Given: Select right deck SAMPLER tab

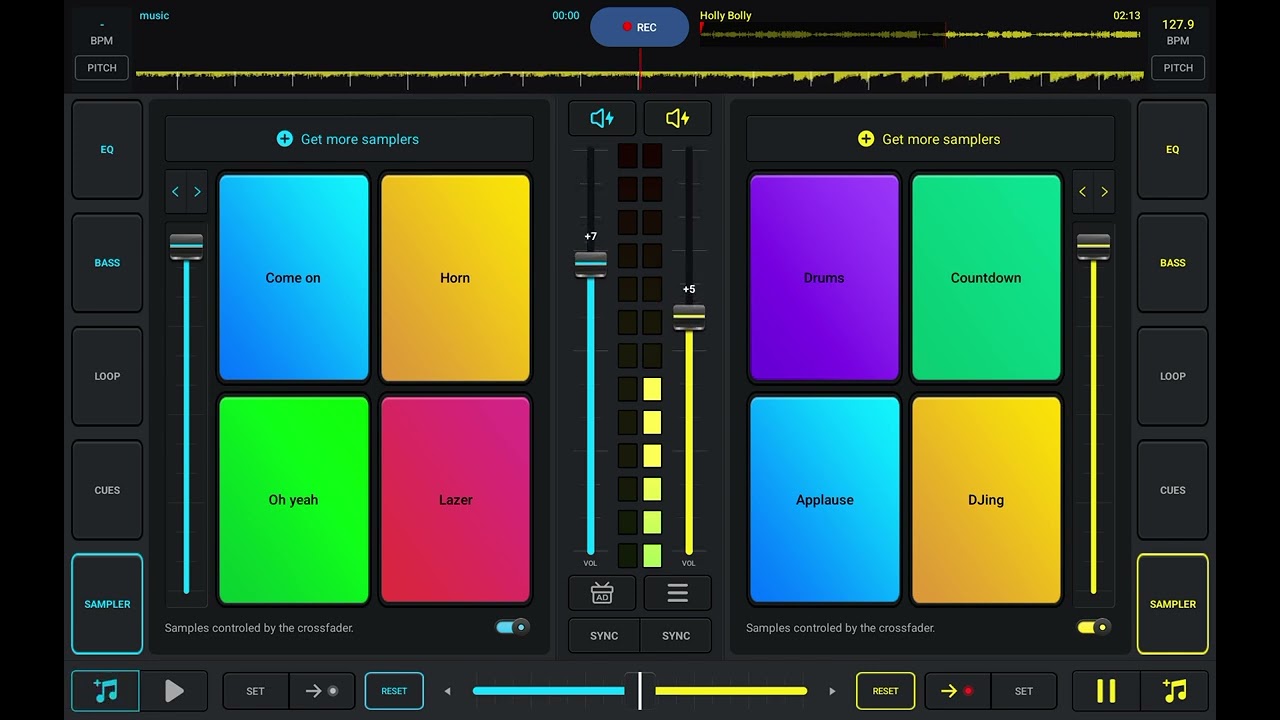Looking at the screenshot, I should pos(1173,604).
